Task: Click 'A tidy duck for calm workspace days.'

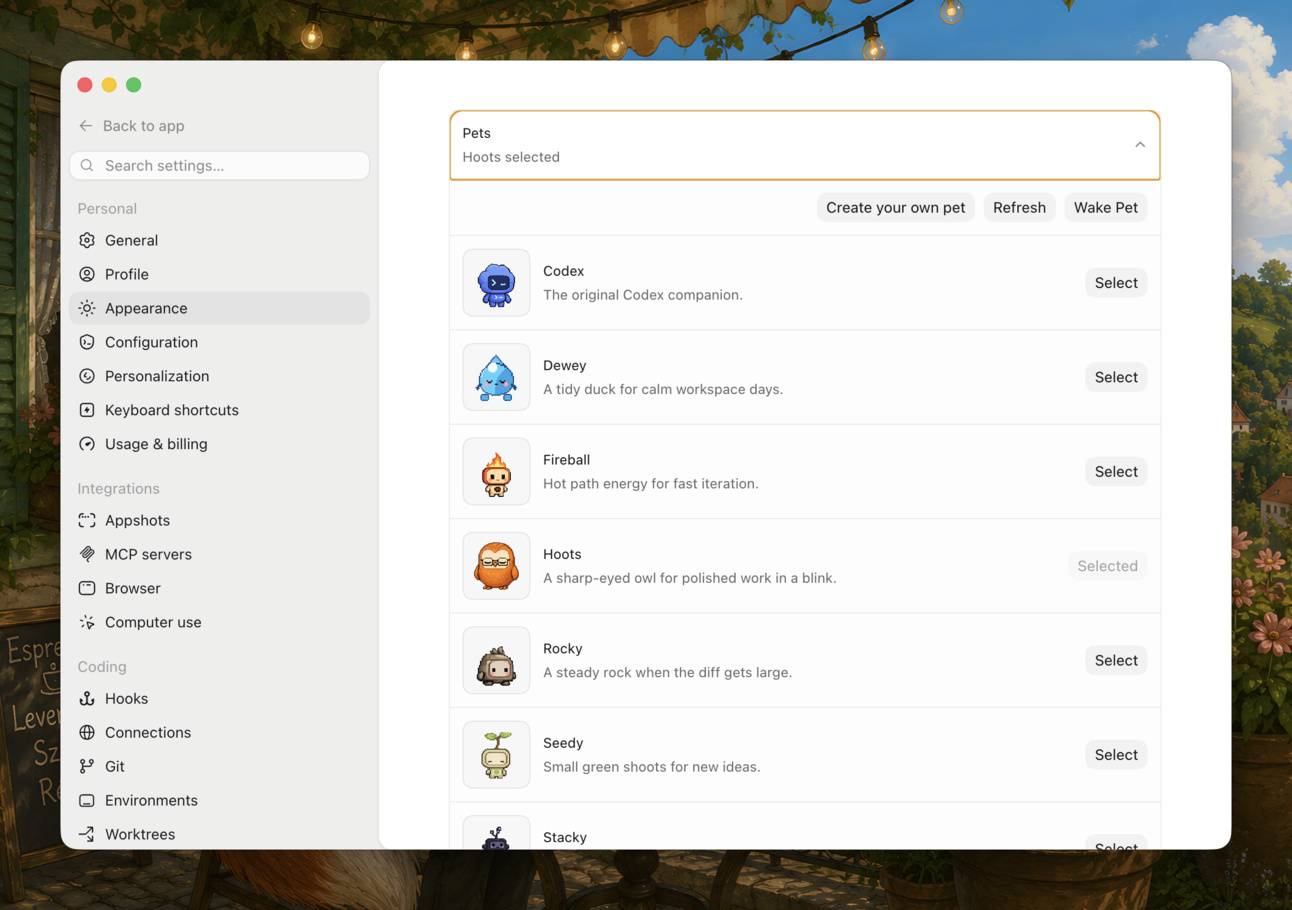Action: point(663,389)
